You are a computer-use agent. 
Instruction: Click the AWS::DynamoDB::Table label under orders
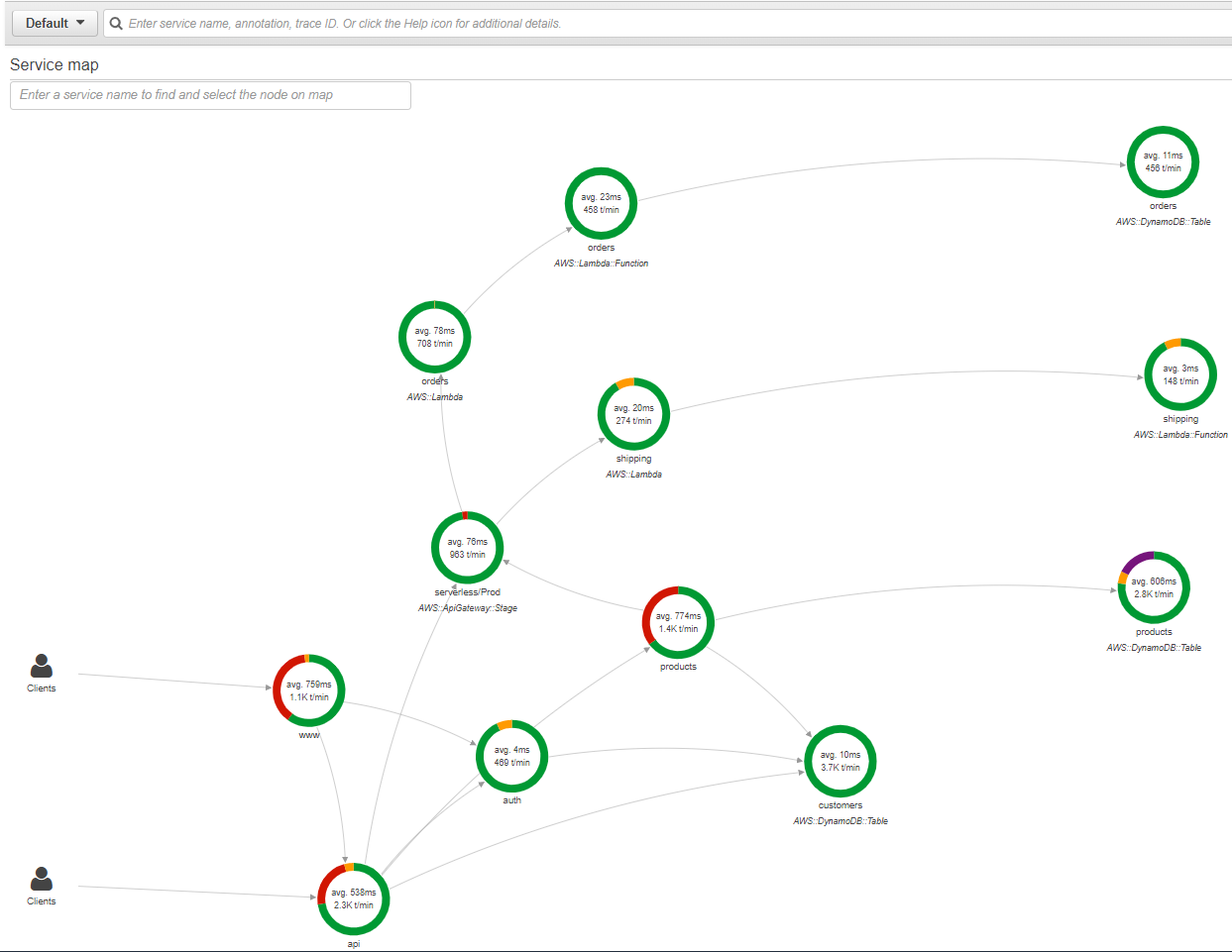pyautogui.click(x=1164, y=222)
